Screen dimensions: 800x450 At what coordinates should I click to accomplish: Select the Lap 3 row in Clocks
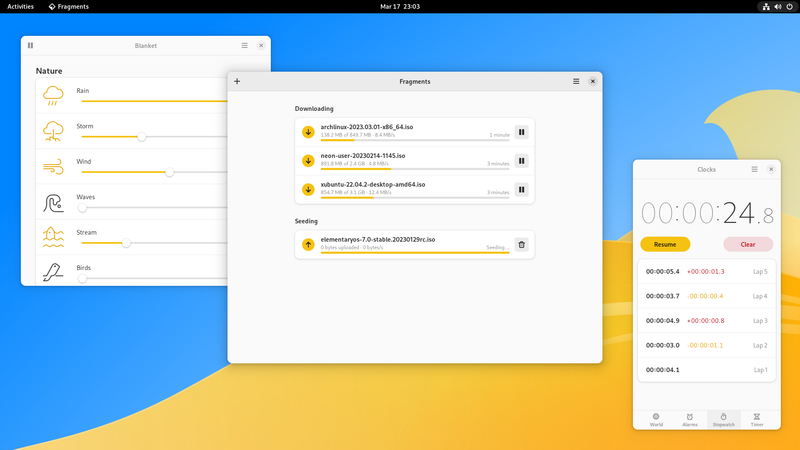coord(707,320)
